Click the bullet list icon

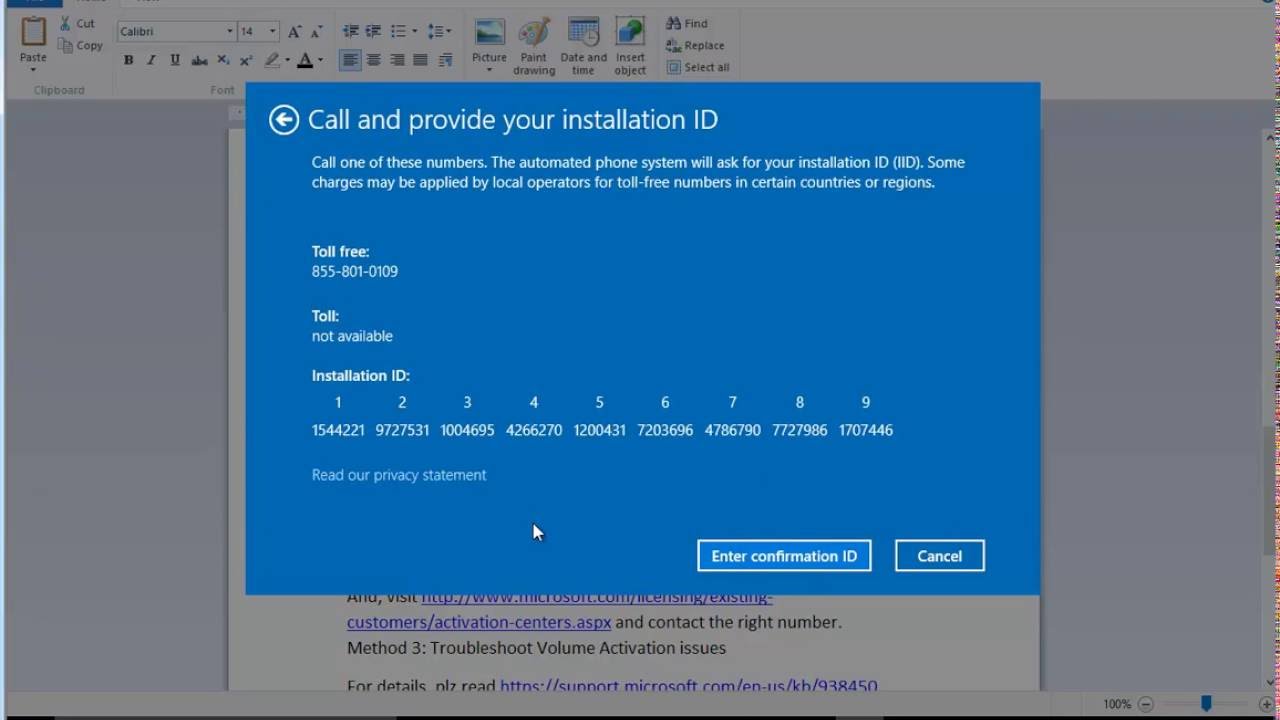coord(398,32)
